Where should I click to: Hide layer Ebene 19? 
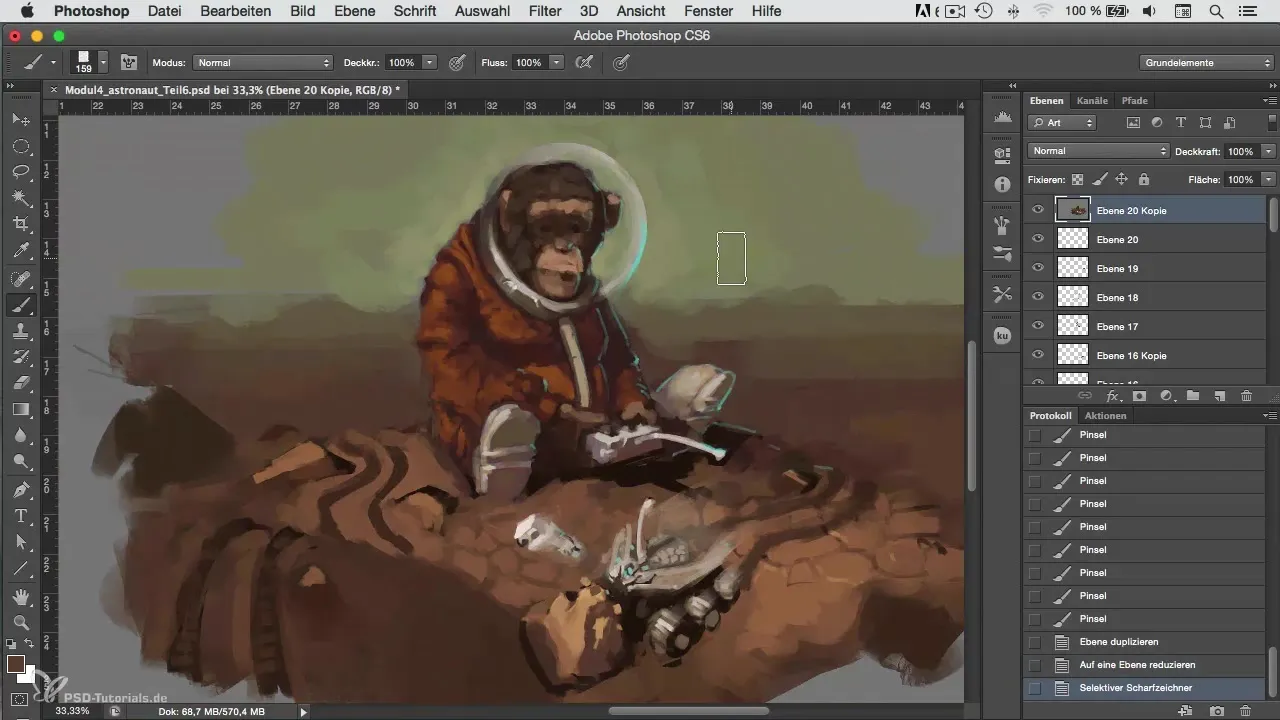point(1038,269)
